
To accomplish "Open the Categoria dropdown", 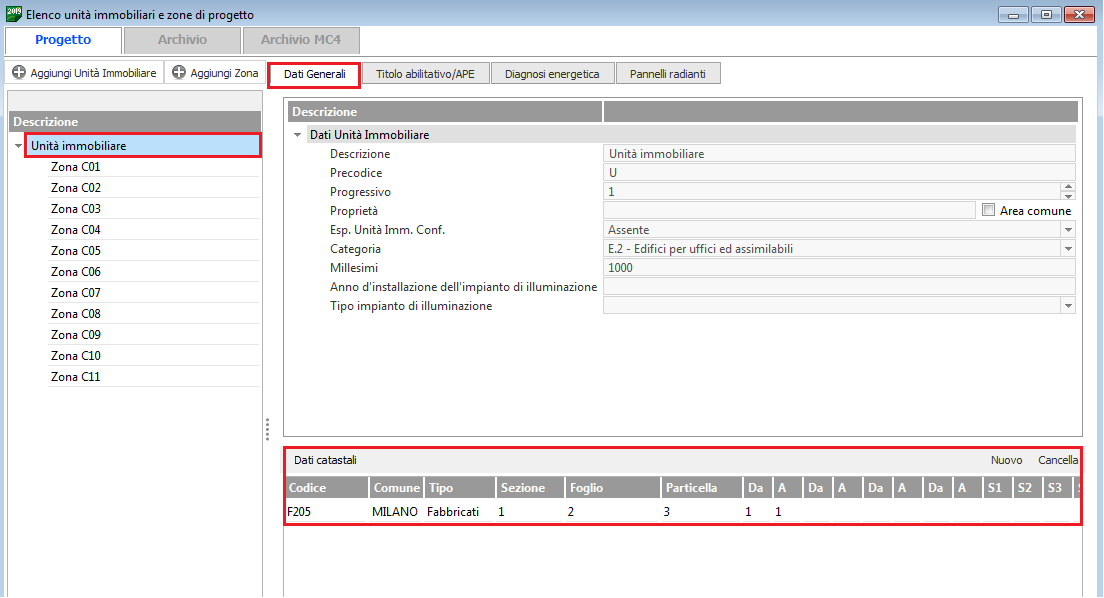I will click(1068, 249).
